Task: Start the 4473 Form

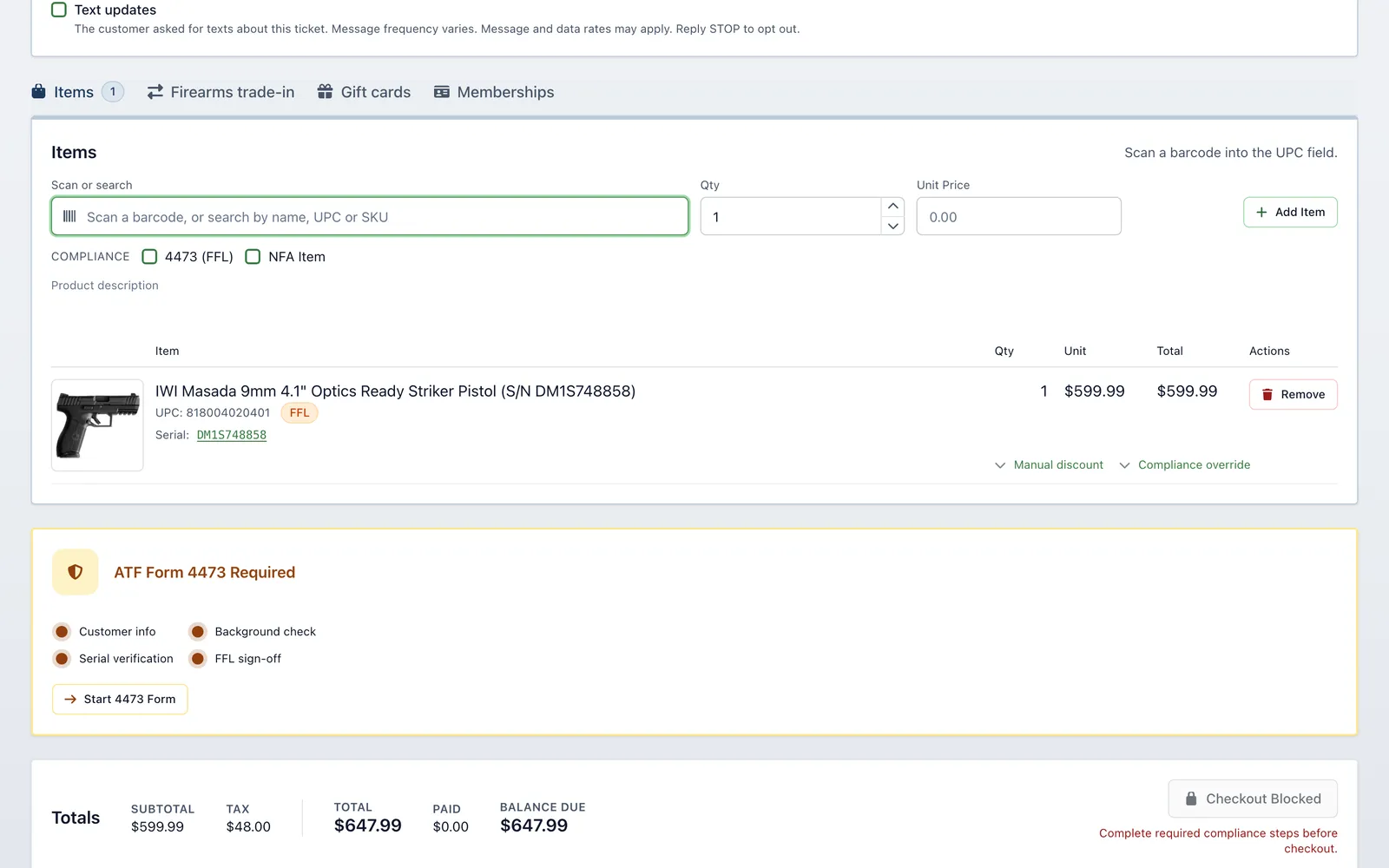Action: point(120,699)
